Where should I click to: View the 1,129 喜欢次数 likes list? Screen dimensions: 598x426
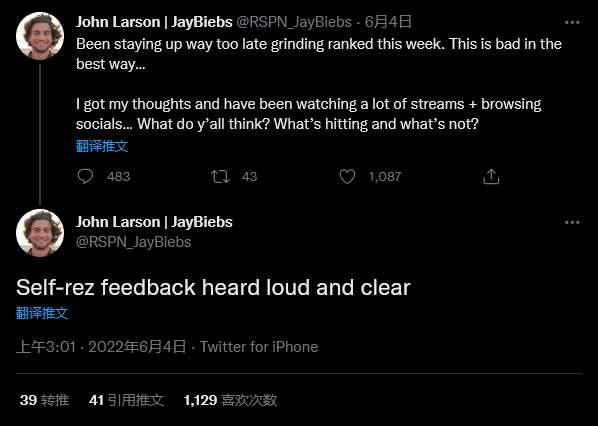pos(230,400)
